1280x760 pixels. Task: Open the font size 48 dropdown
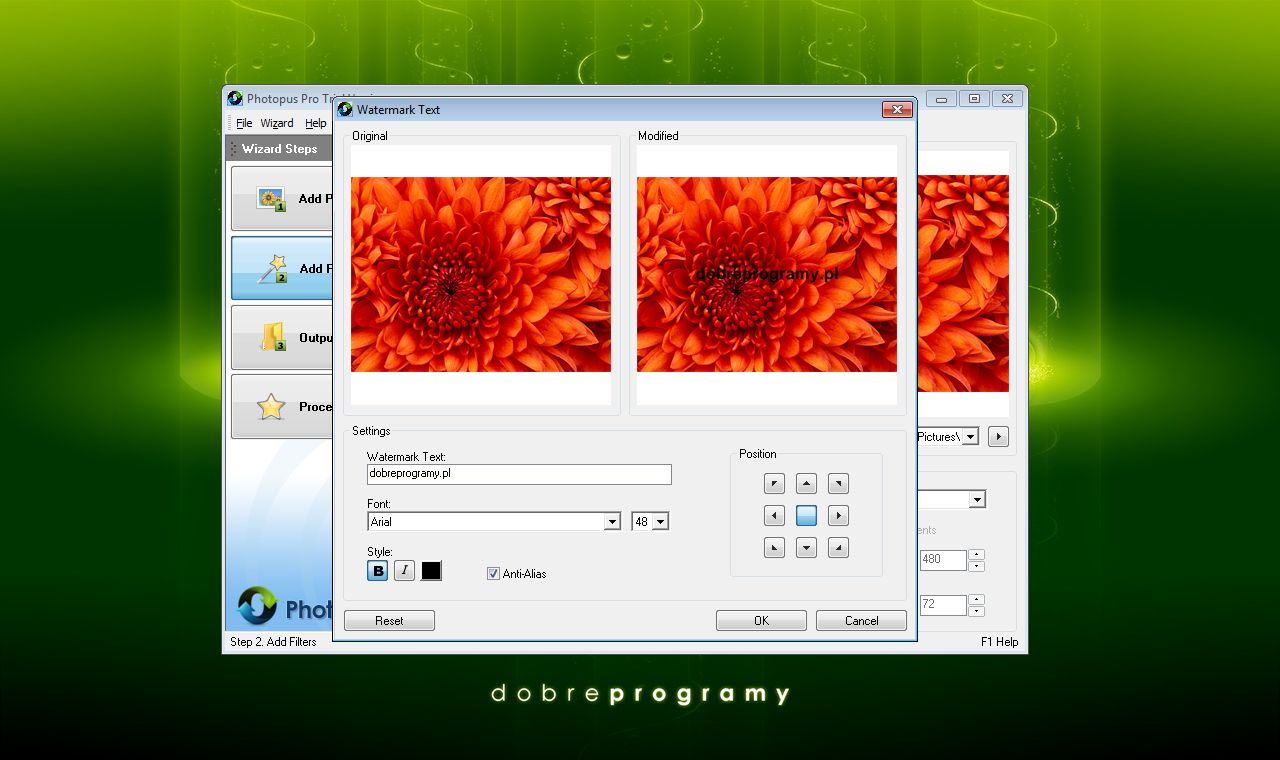pyautogui.click(x=660, y=522)
